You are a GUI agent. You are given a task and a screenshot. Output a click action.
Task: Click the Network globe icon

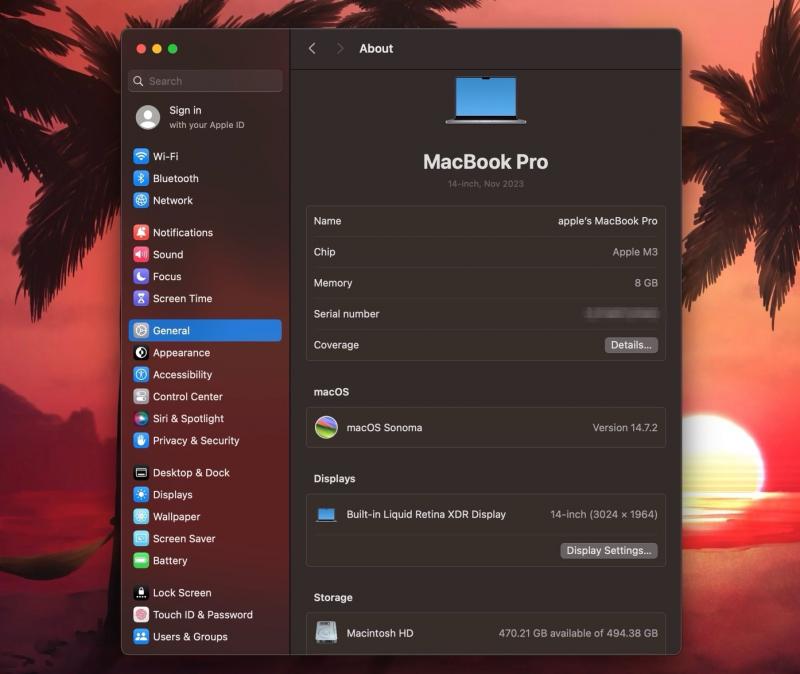point(141,200)
